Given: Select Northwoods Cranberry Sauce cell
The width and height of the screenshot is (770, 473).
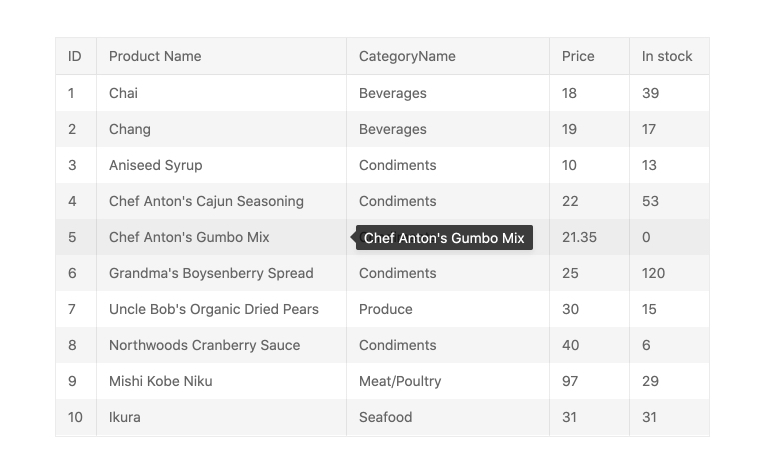Looking at the screenshot, I should click(204, 345).
